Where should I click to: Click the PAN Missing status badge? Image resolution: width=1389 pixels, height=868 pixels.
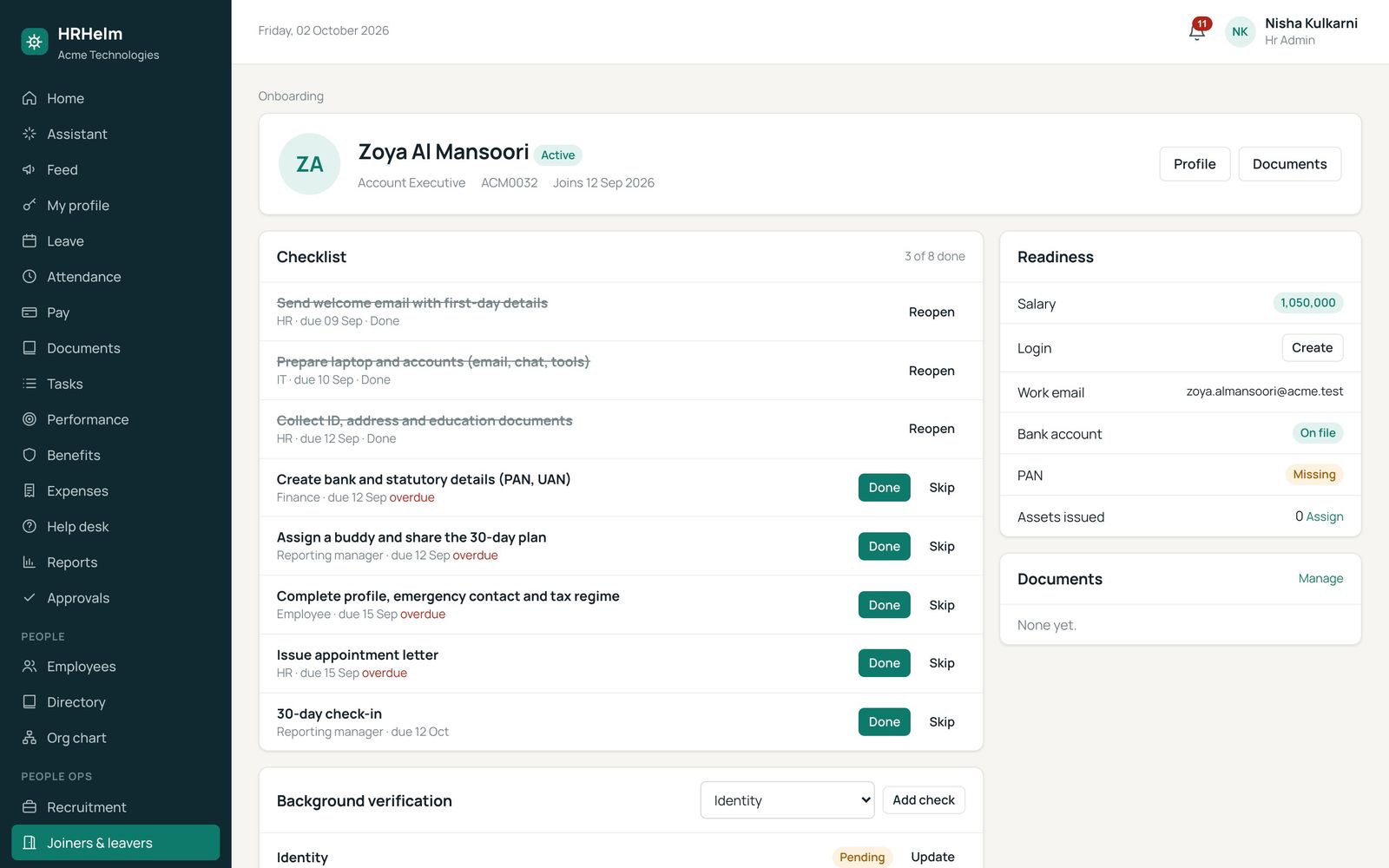[1314, 475]
